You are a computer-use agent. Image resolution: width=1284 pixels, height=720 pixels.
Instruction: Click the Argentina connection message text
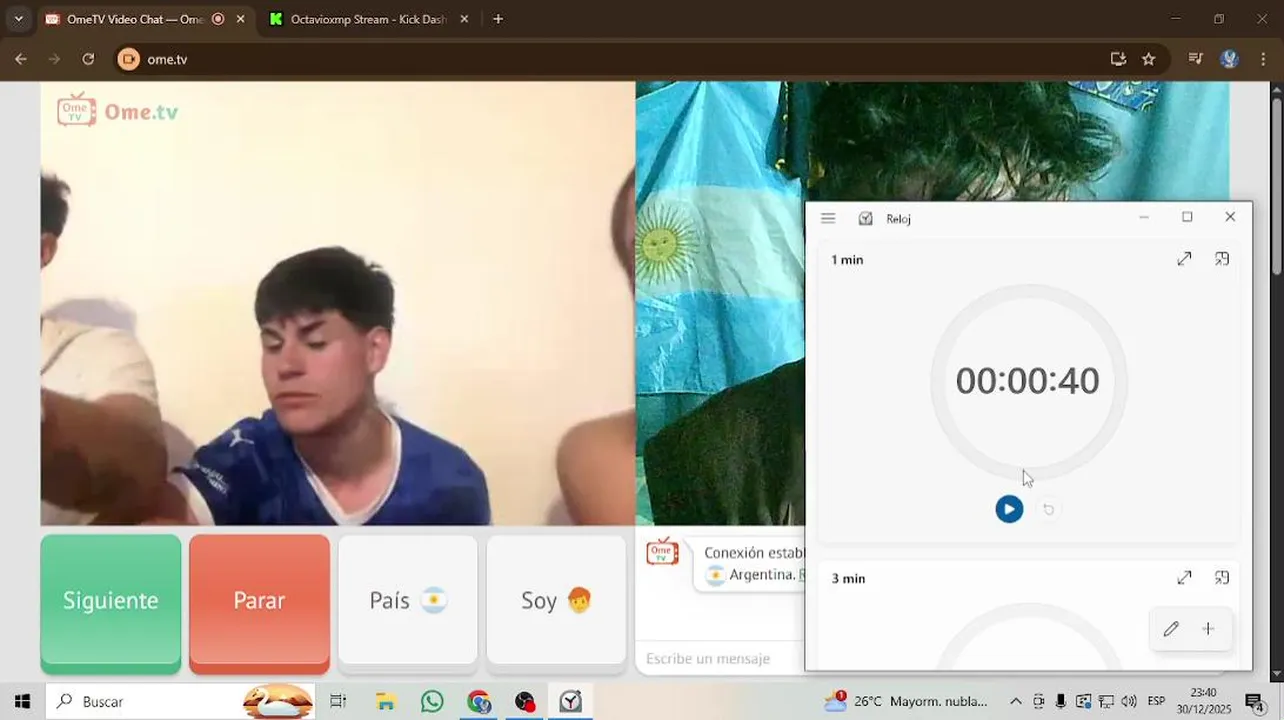(754, 564)
